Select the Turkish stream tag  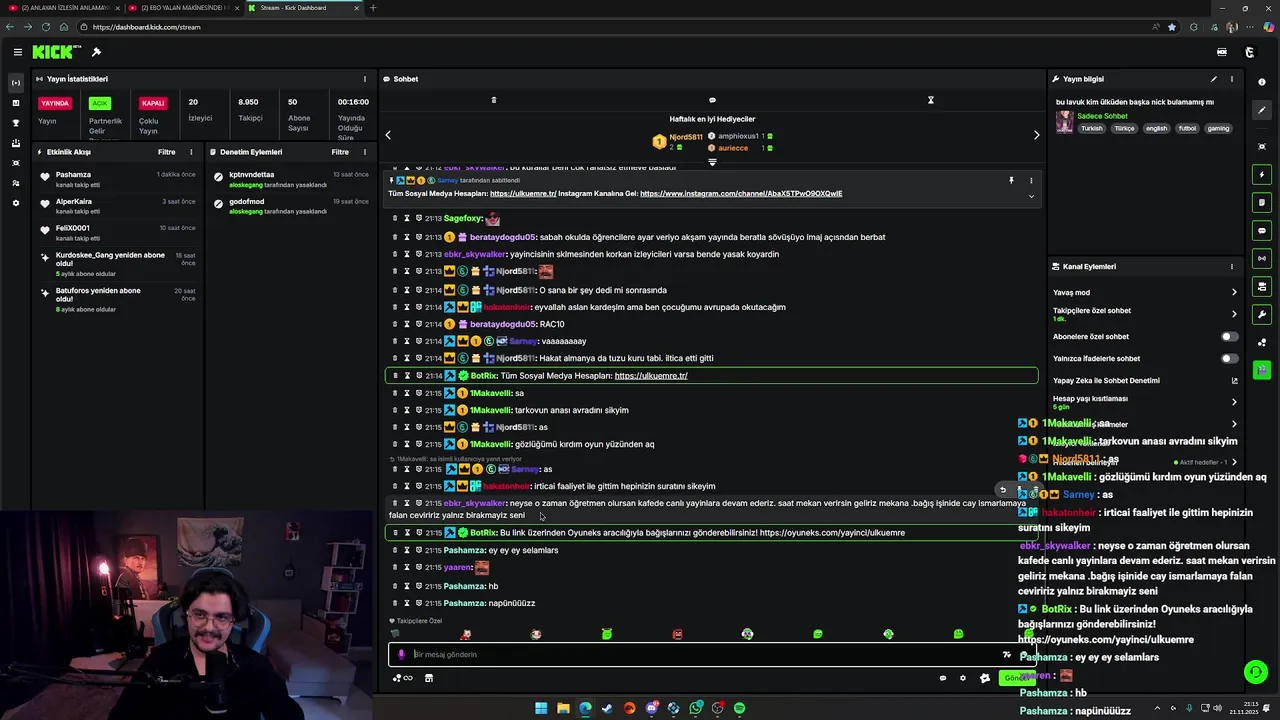click(x=1091, y=128)
